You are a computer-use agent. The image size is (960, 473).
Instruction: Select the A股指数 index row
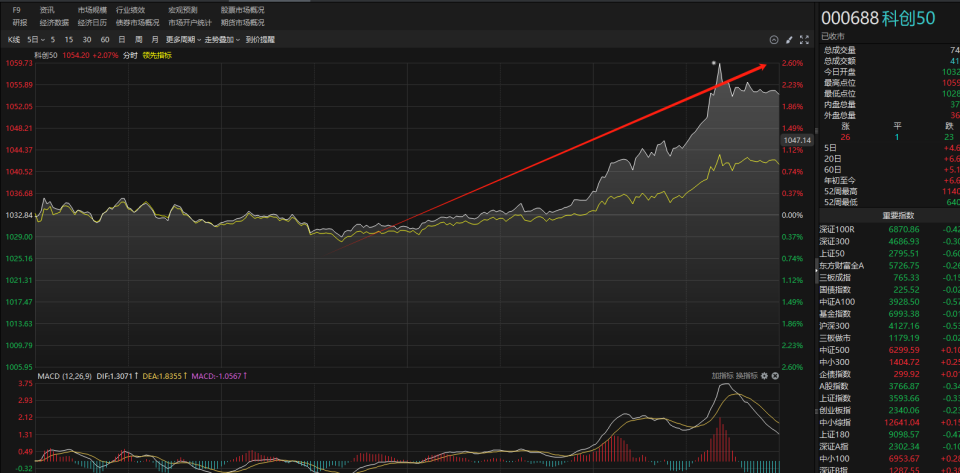(890, 386)
